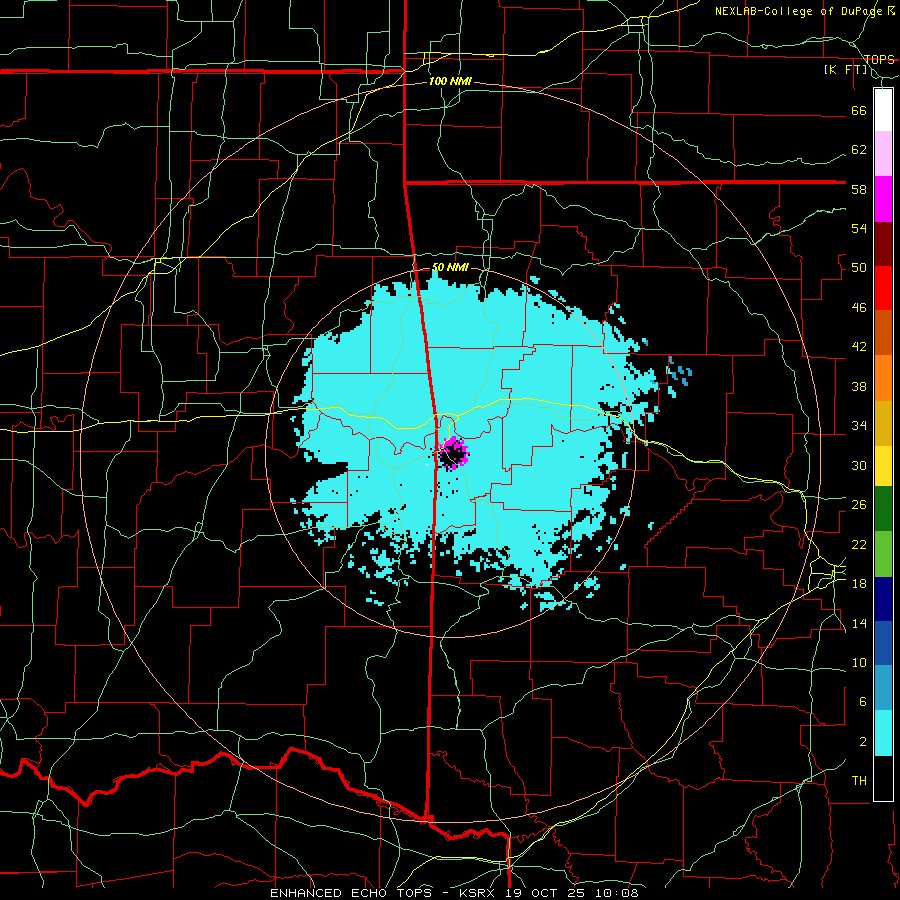The image size is (900, 900).
Task: Click the '62' legend value
Action: coord(859,150)
